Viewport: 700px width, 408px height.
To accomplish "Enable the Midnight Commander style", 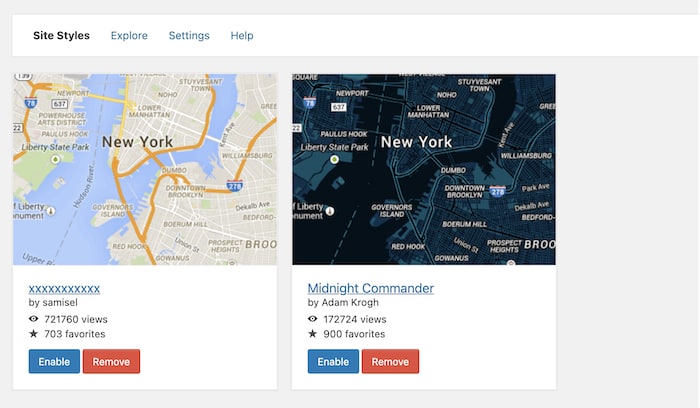I will tap(333, 362).
